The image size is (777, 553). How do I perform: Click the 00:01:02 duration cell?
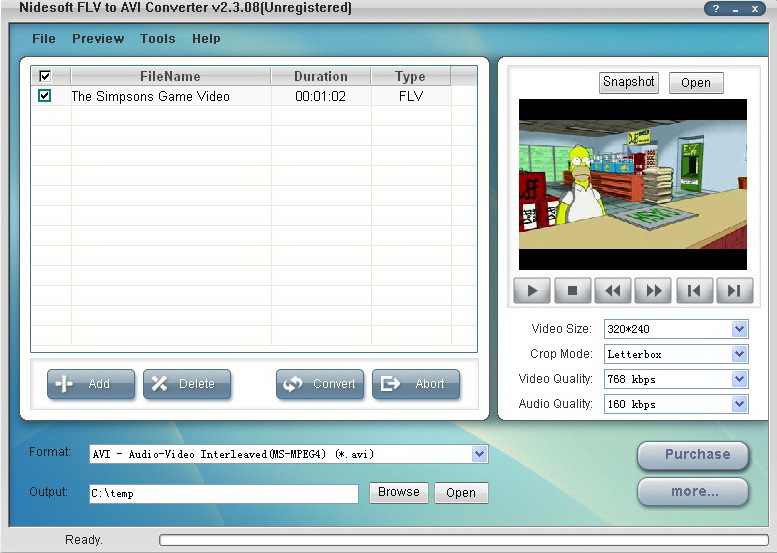321,96
